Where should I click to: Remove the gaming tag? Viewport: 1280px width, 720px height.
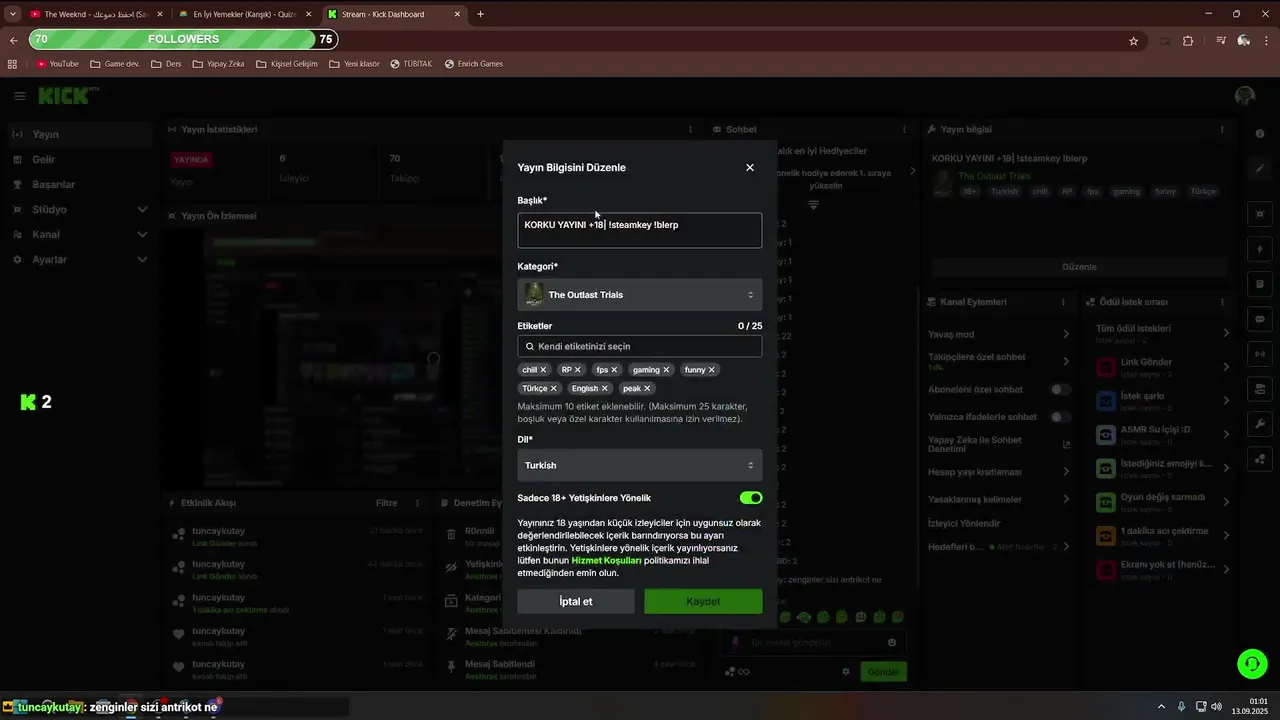click(x=666, y=370)
